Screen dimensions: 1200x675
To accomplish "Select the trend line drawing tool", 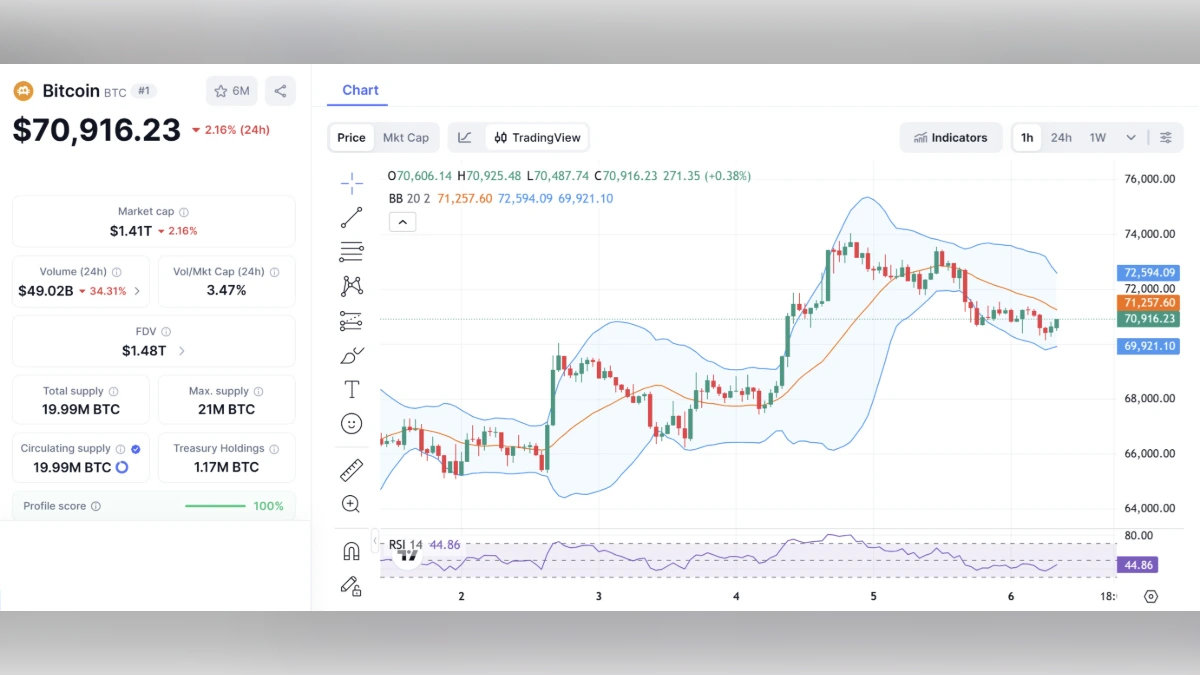I will point(351,217).
